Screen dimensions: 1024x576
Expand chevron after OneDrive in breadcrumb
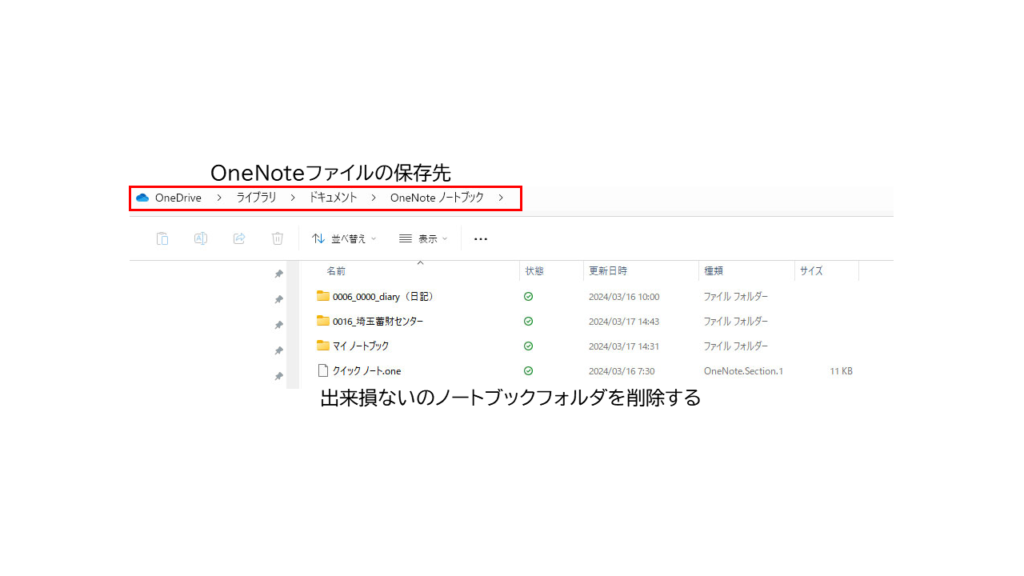point(219,197)
